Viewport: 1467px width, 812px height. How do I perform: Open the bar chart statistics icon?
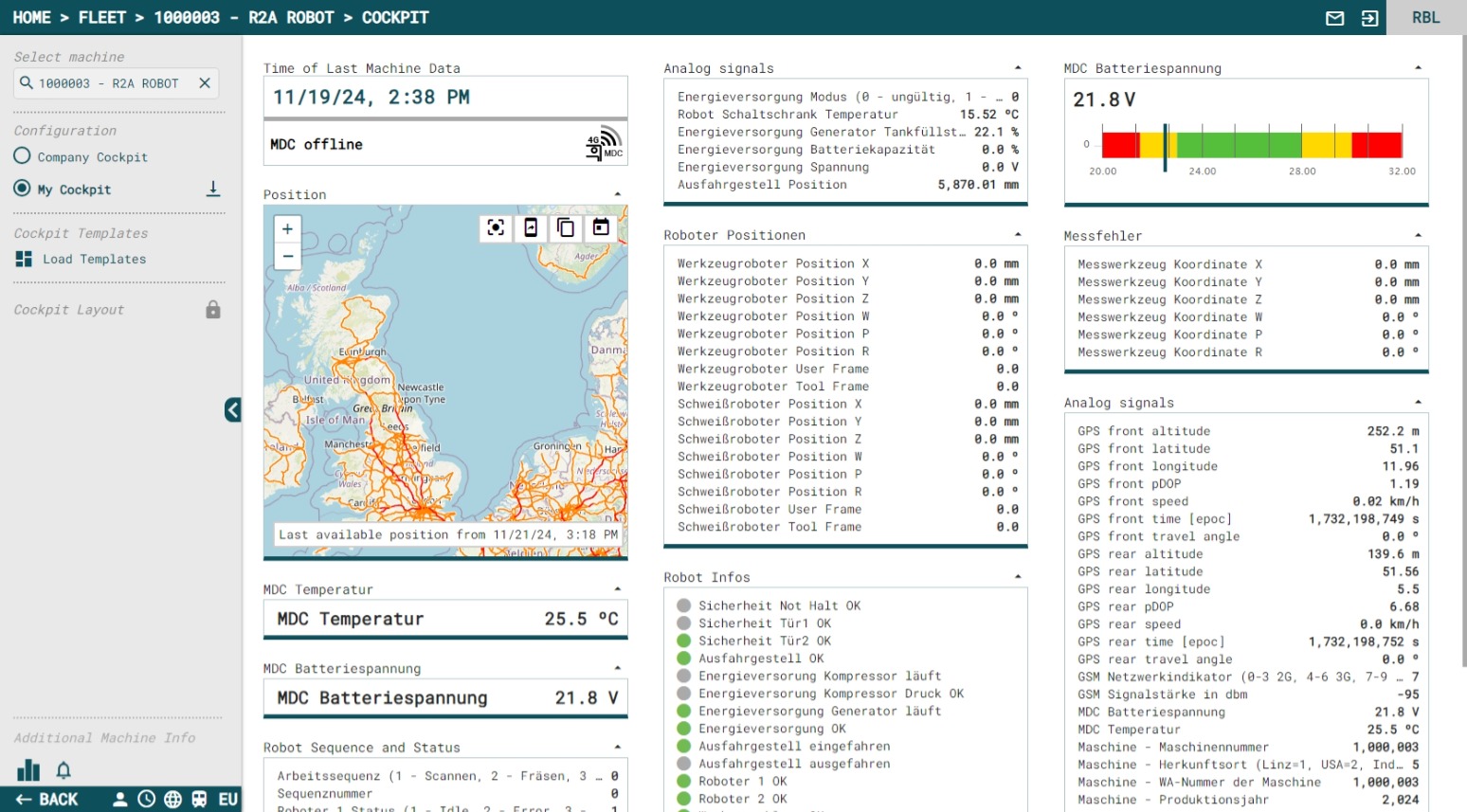click(28, 770)
